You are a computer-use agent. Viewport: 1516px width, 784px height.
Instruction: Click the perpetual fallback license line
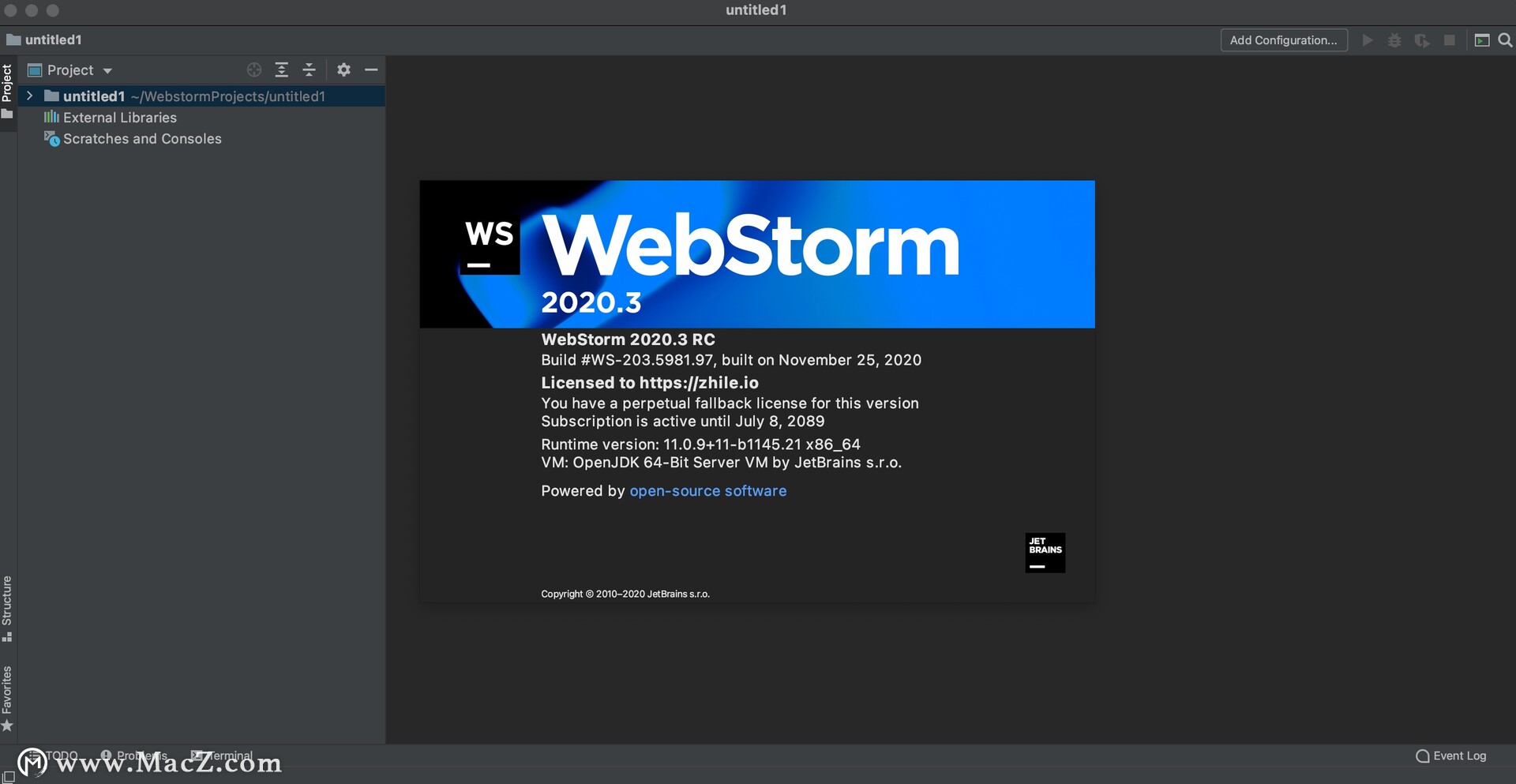coord(730,403)
